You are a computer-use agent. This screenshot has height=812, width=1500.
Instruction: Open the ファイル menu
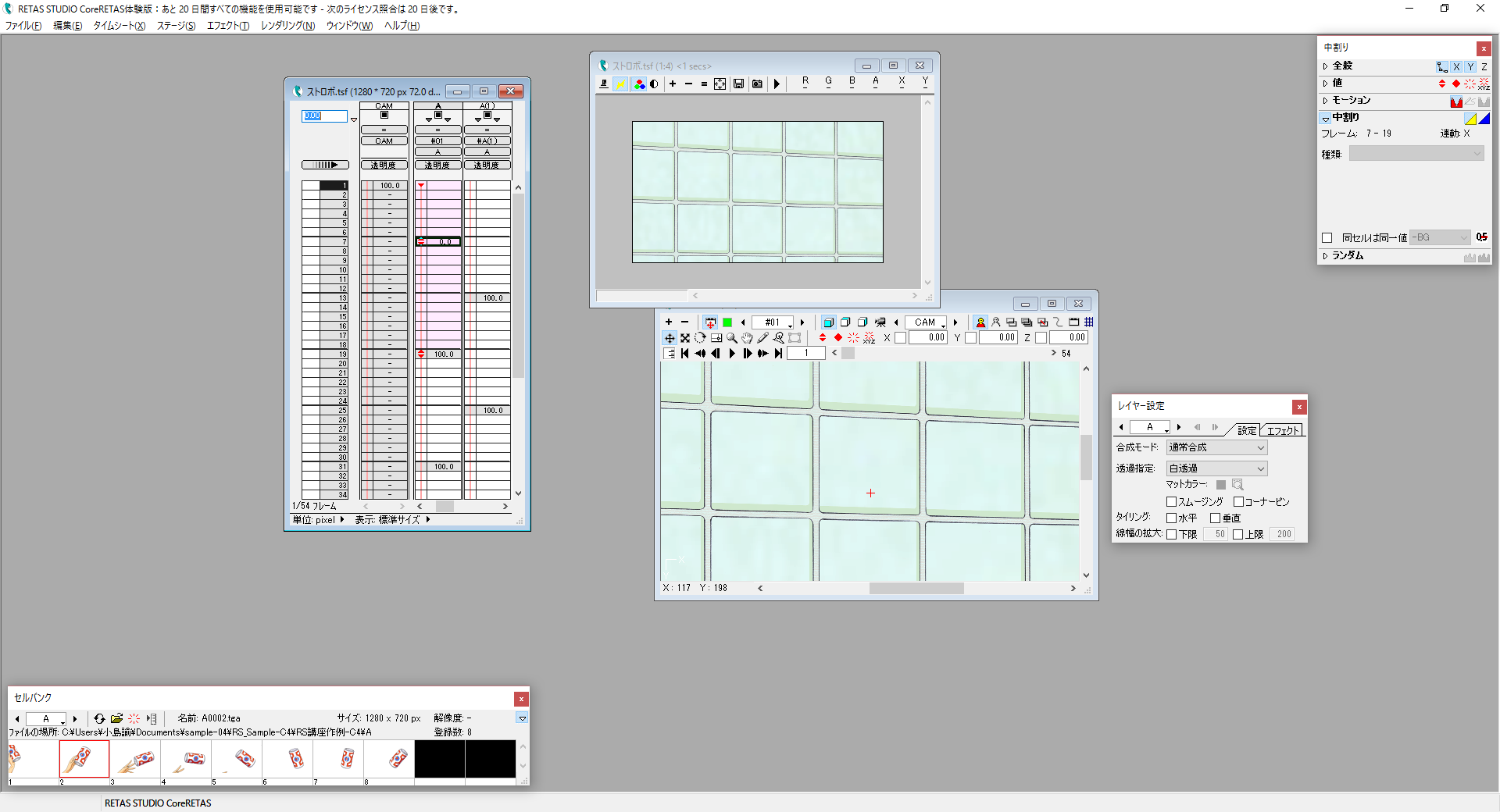[x=23, y=26]
